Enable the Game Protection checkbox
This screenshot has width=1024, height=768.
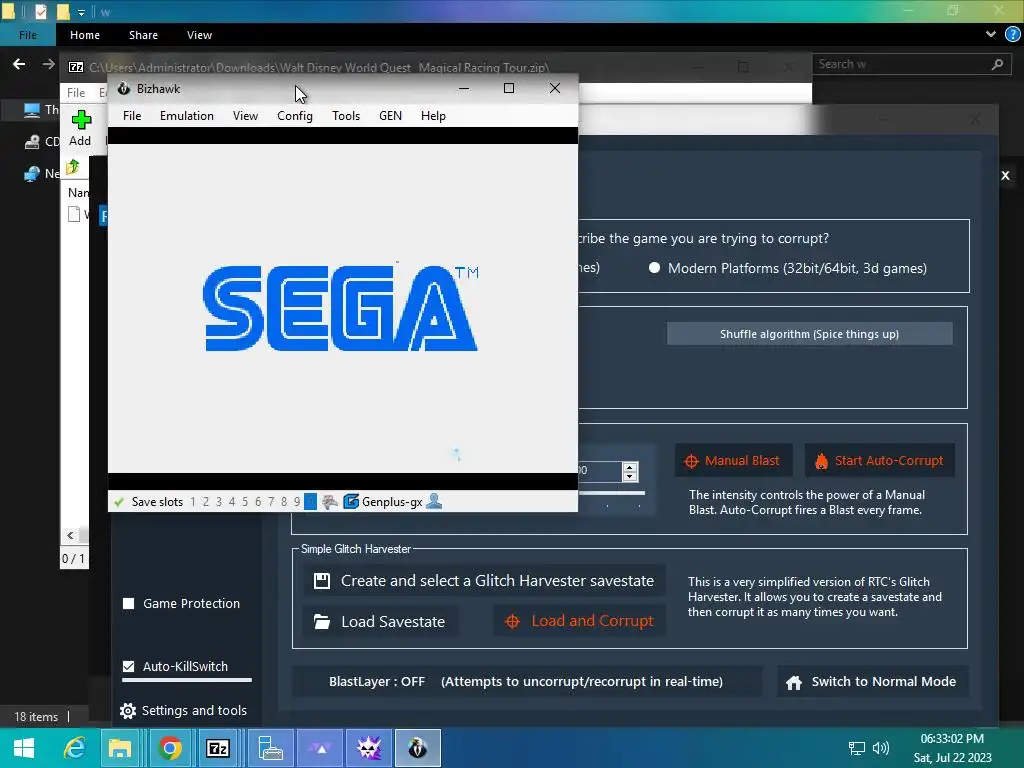point(129,603)
